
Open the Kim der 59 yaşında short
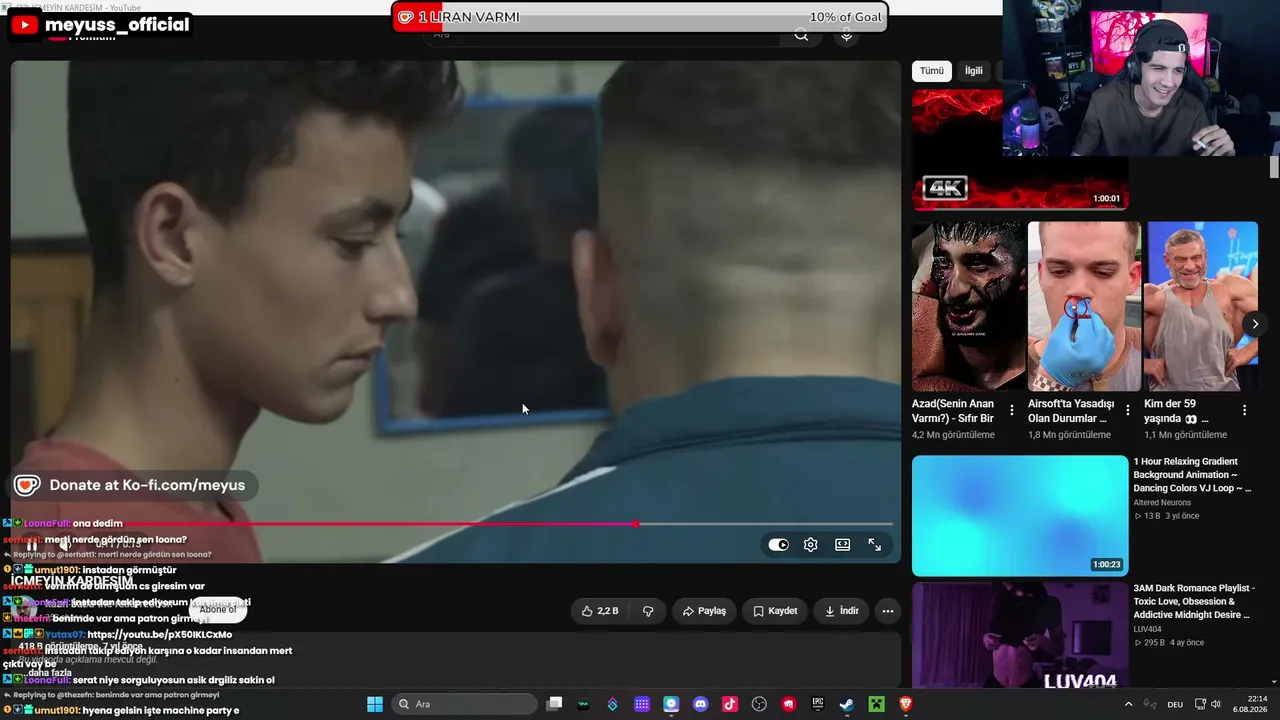pos(1201,307)
